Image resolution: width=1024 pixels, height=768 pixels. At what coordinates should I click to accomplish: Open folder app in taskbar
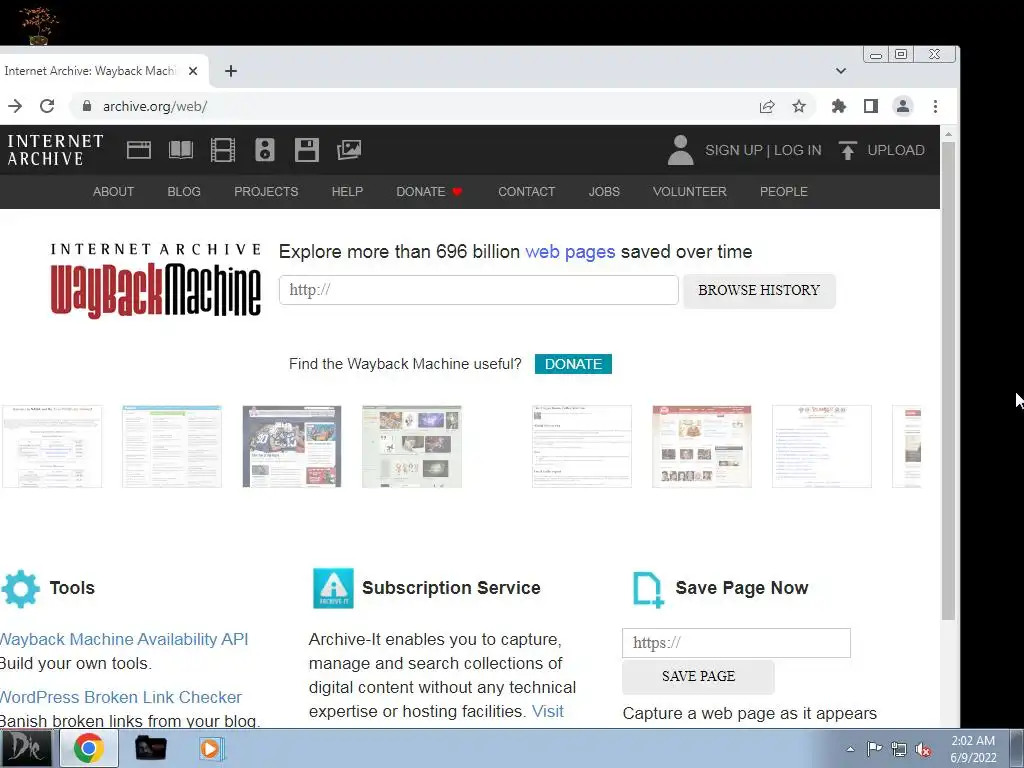click(150, 748)
